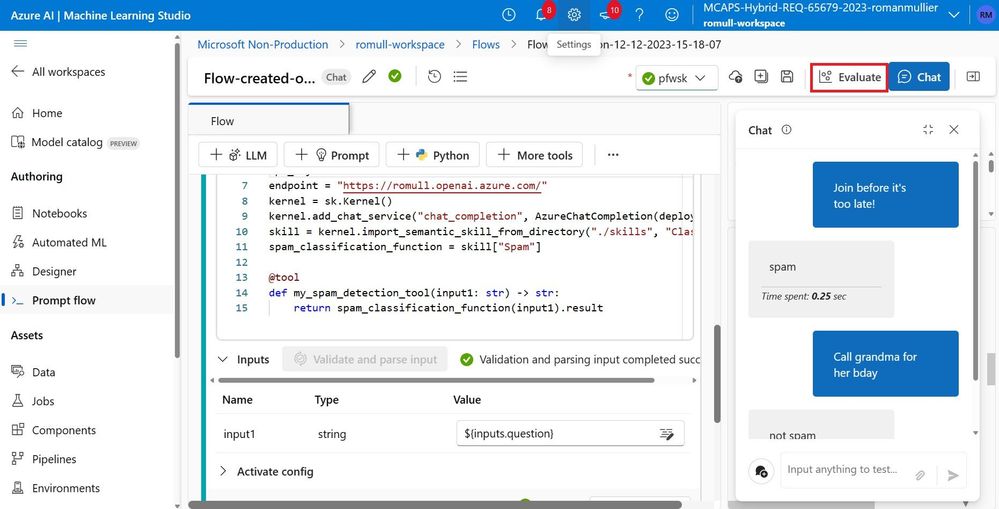Click the Evaluate button

849,77
